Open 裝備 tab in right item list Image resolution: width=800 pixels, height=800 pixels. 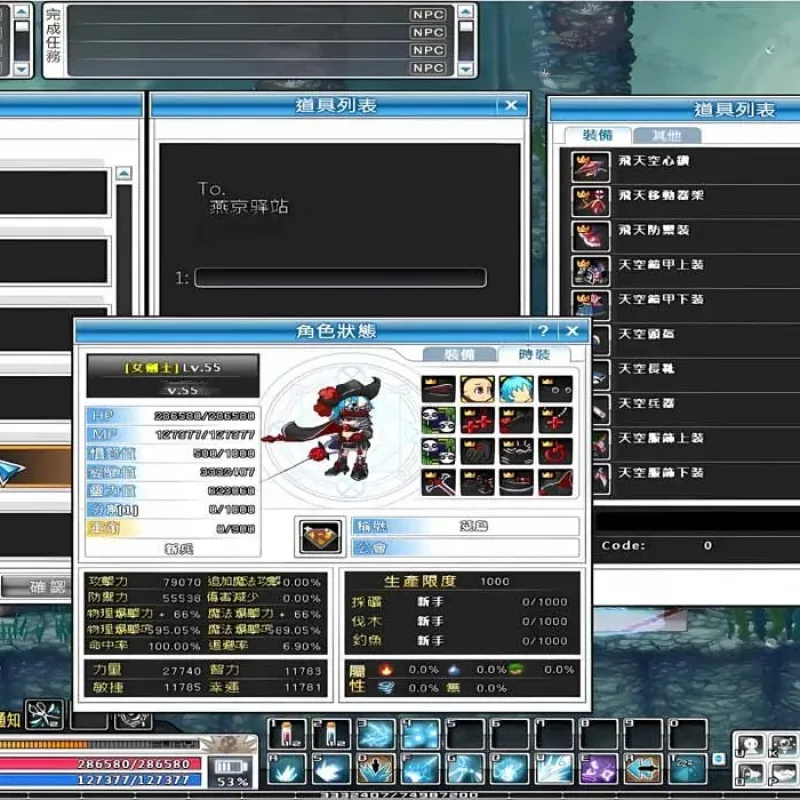598,135
